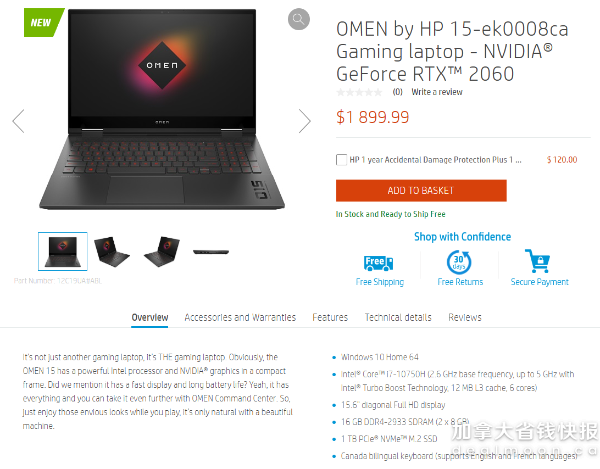Click the ADD TO BASKET button
This screenshot has height=469, width=600.
[421, 191]
